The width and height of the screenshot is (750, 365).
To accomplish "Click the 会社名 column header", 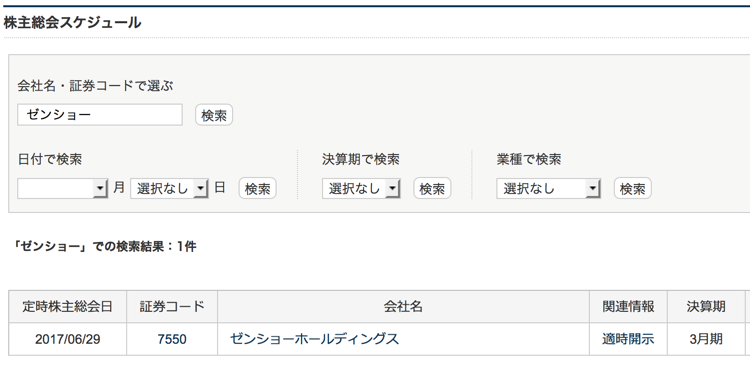I will [403, 306].
